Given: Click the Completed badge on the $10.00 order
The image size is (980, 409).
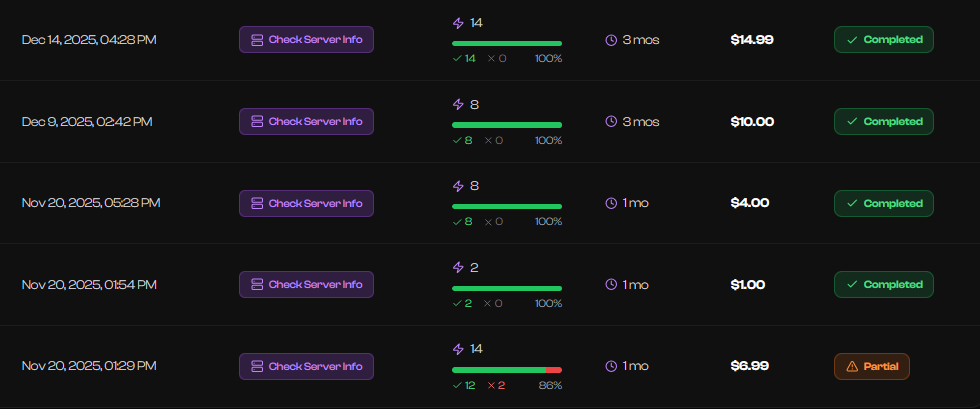Looking at the screenshot, I should click(x=884, y=122).
